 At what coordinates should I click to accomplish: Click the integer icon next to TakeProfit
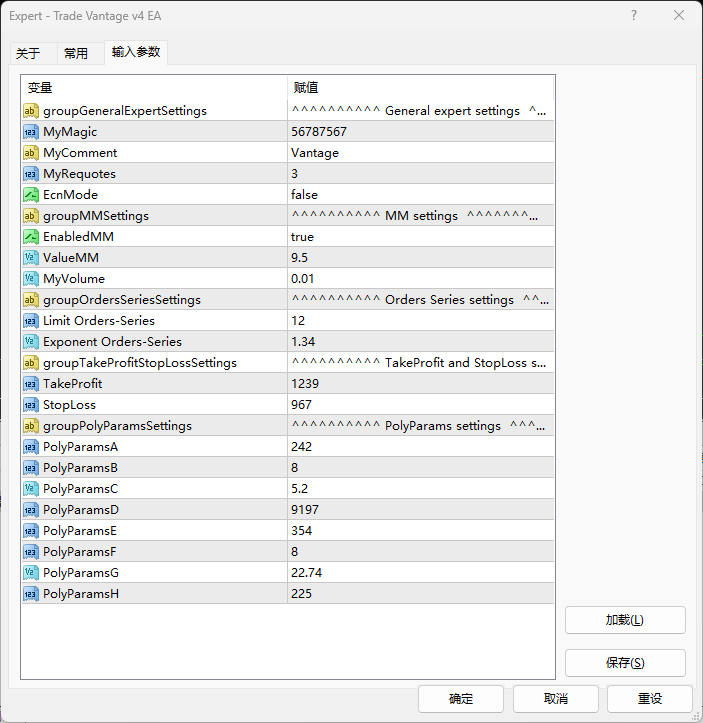(31, 384)
